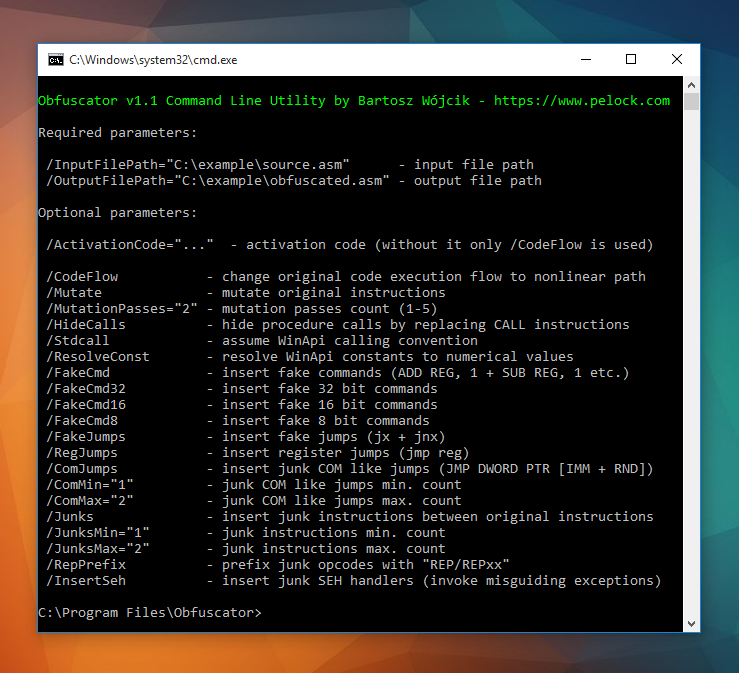This screenshot has width=739, height=673.
Task: Click the /JunksMax="2" option text
Action: (98, 549)
